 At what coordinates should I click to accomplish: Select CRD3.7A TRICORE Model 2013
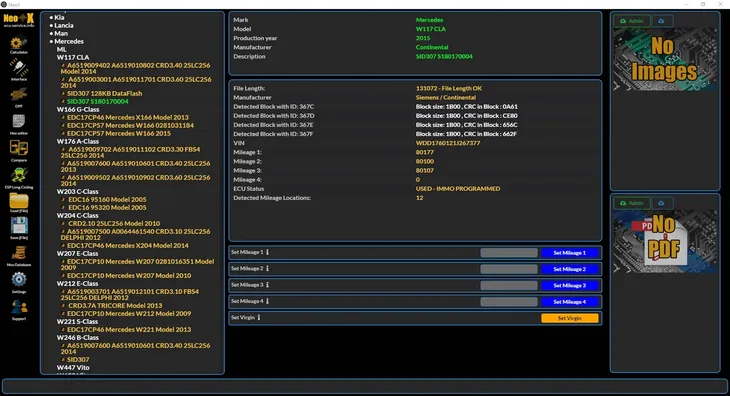click(x=115, y=305)
